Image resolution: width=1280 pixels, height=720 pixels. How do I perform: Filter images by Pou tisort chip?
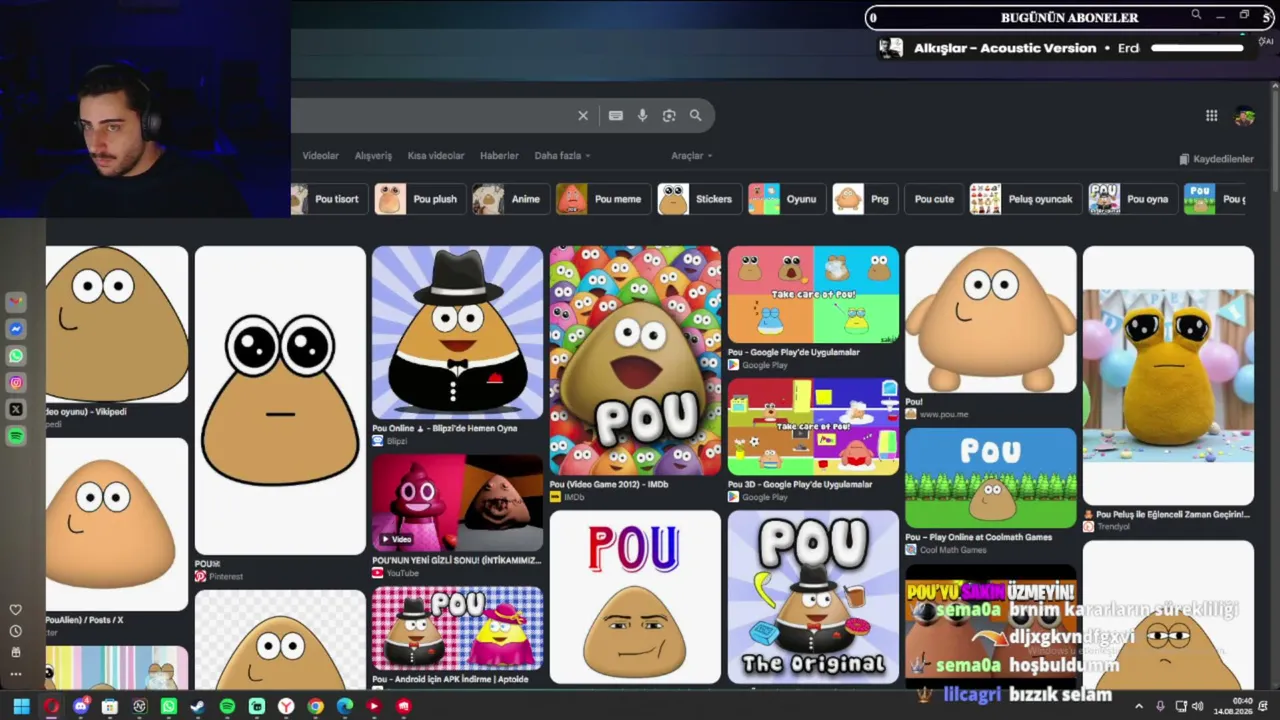click(x=328, y=199)
